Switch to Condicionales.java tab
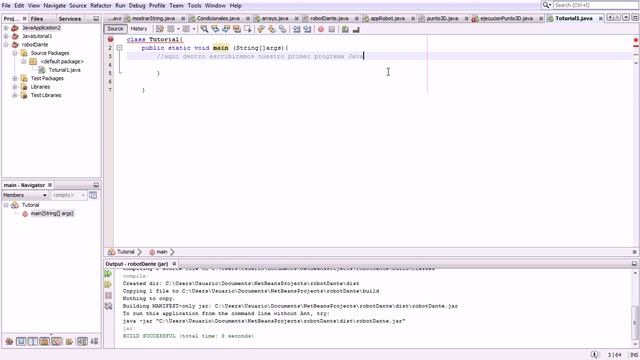The height and width of the screenshot is (360, 640). tap(218, 18)
